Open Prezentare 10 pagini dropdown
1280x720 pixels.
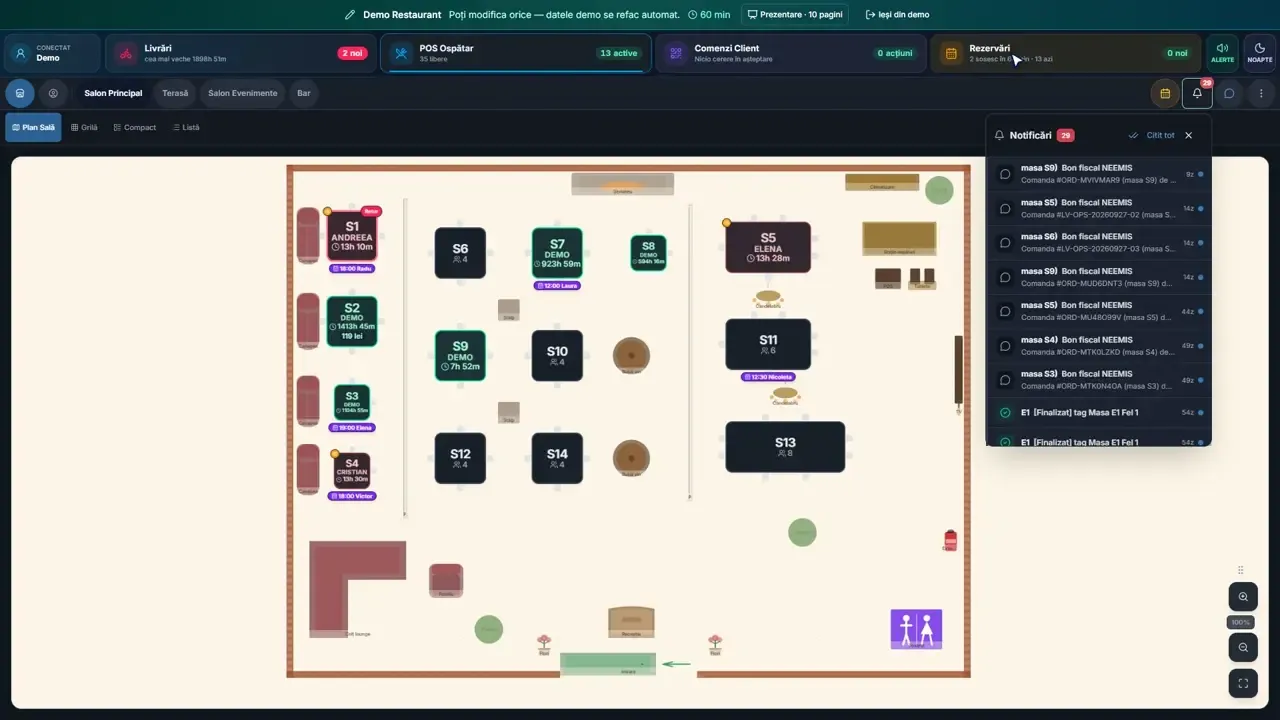pos(795,15)
